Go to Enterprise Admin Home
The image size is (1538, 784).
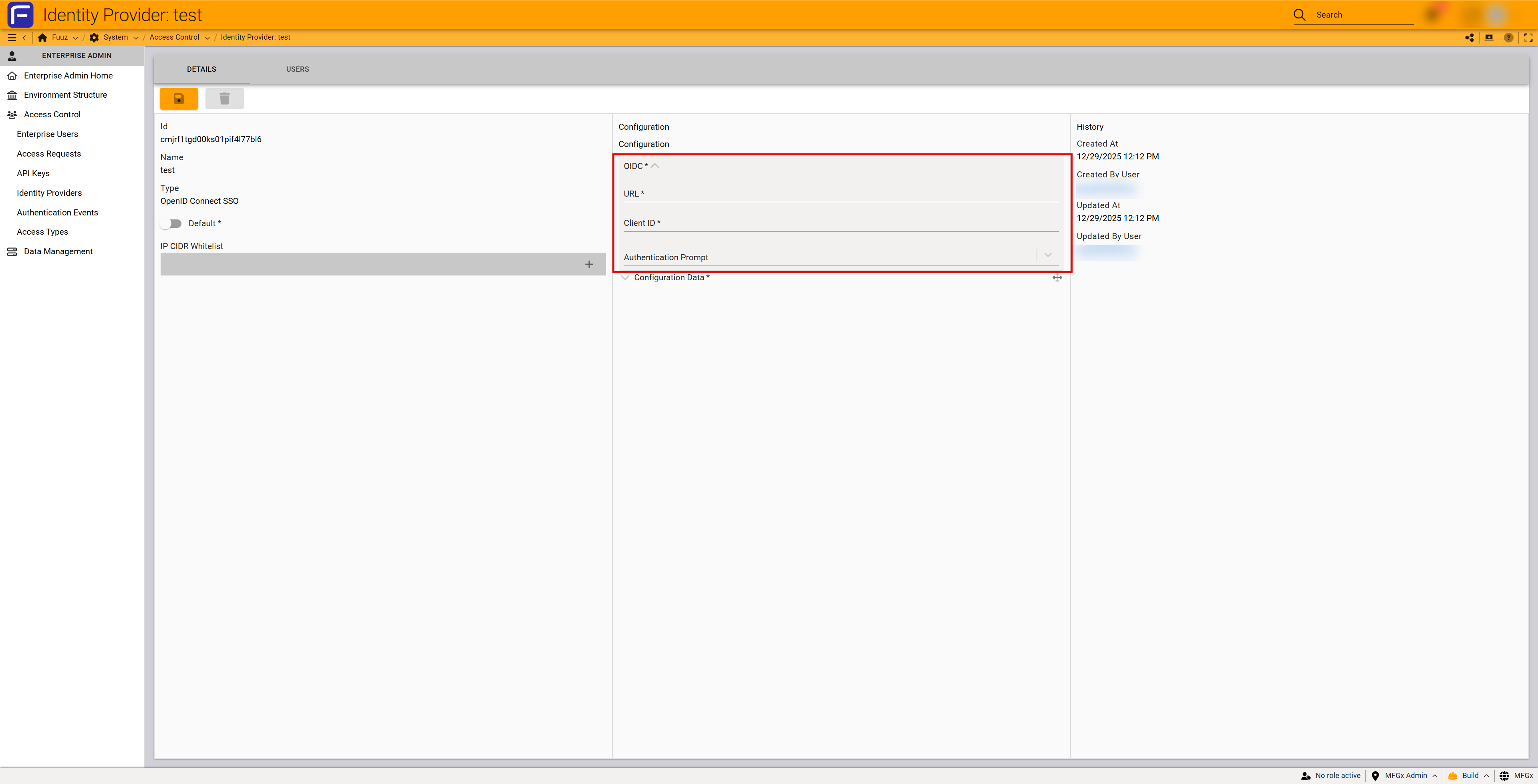pos(68,76)
